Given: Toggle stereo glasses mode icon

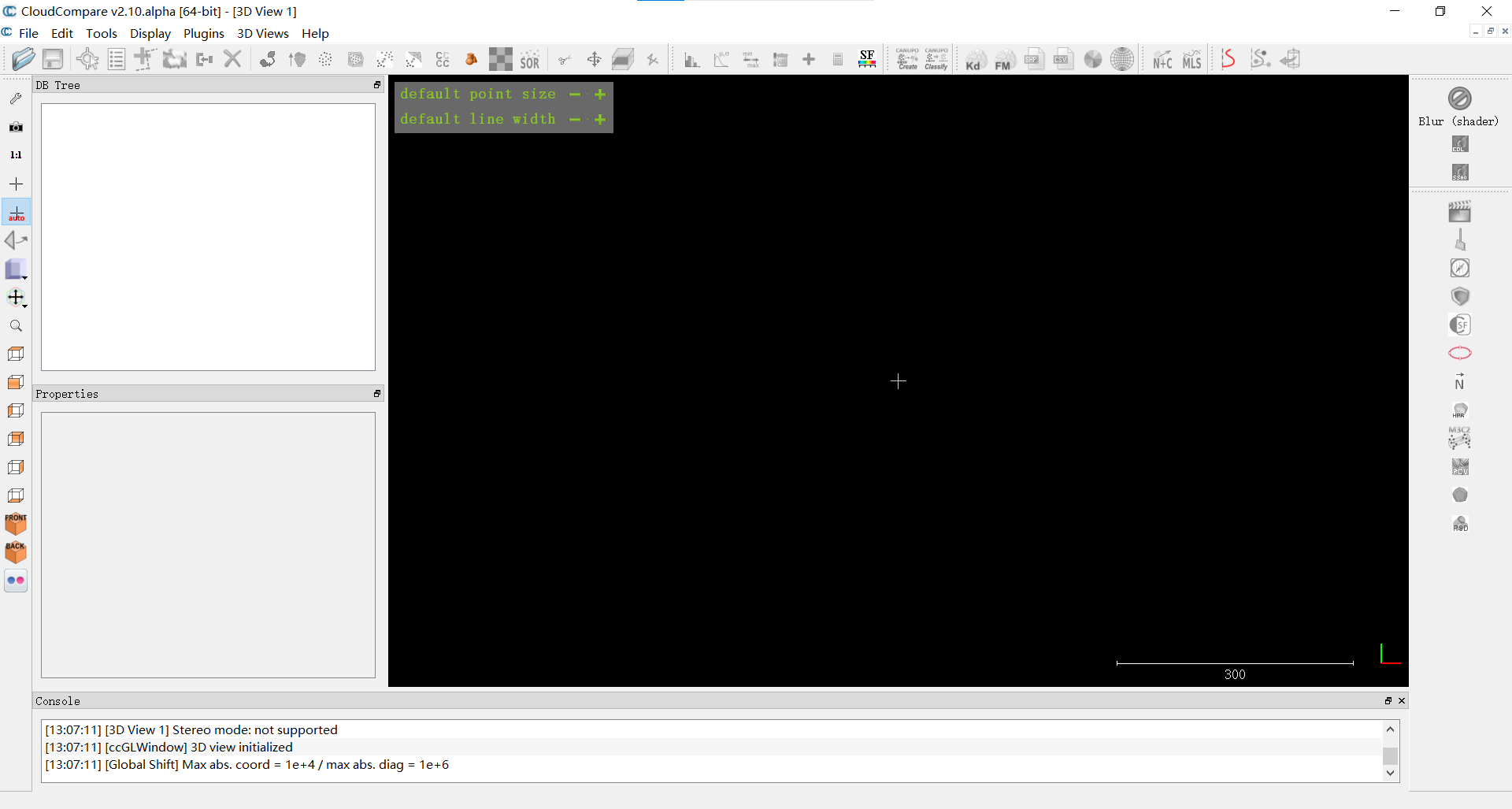Looking at the screenshot, I should click(16, 581).
